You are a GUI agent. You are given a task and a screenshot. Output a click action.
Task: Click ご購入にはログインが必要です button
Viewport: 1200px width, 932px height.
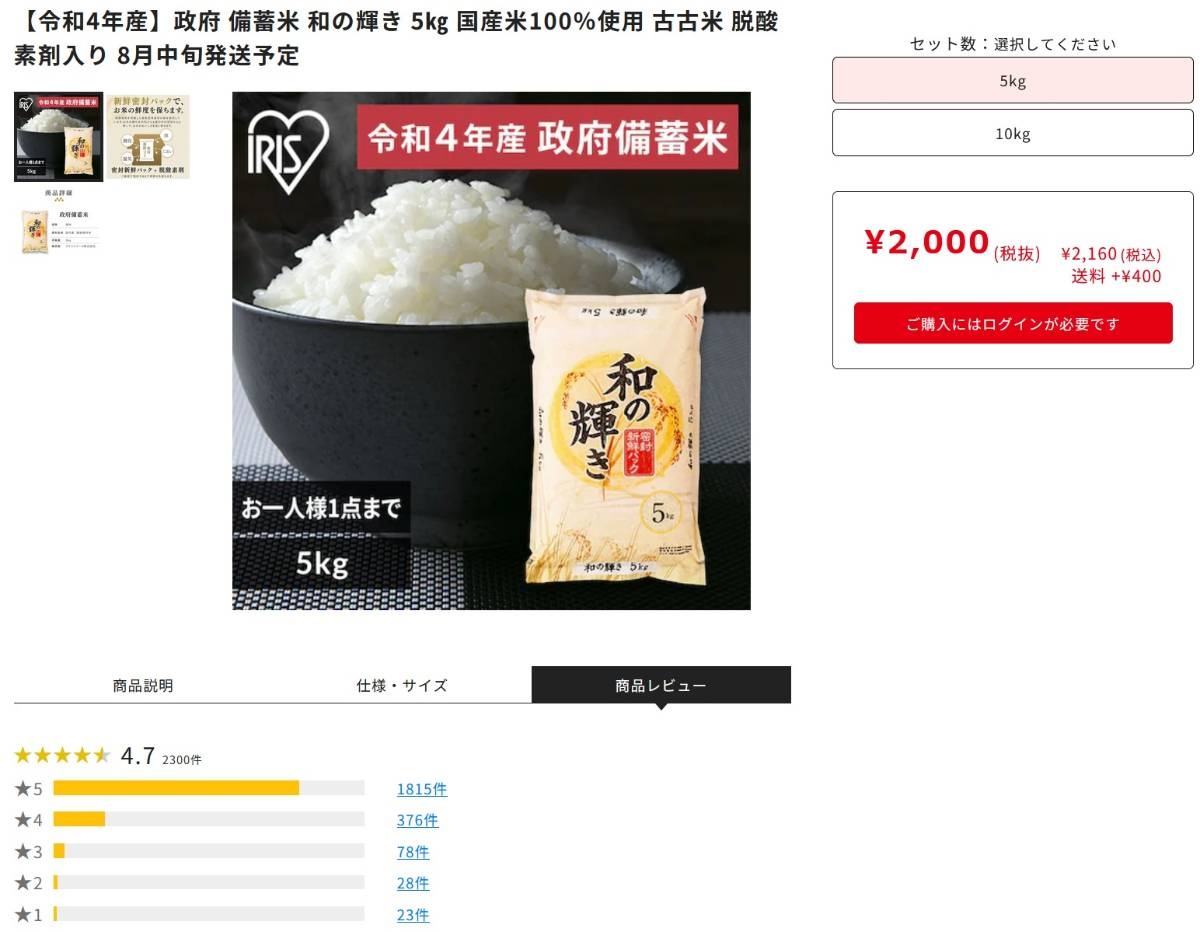pos(1013,324)
